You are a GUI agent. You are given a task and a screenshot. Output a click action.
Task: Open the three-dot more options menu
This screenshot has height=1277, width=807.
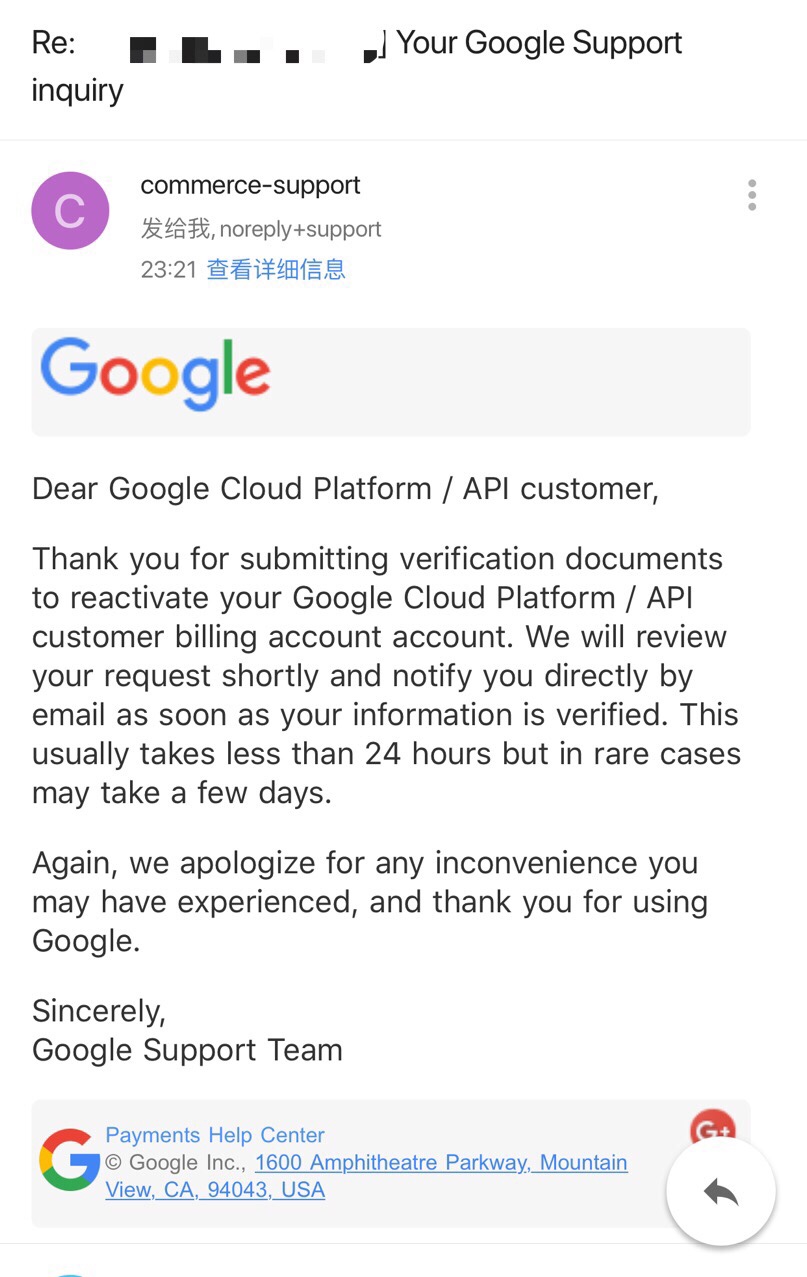(x=752, y=195)
